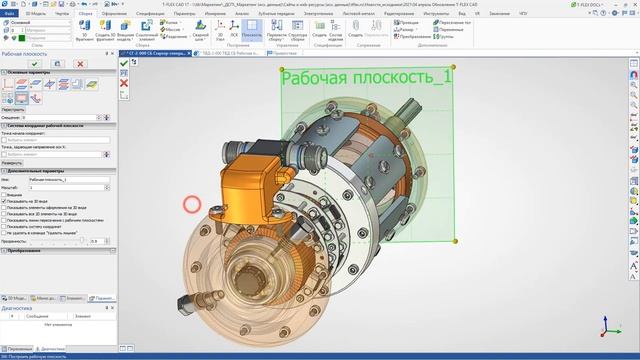The height and width of the screenshot is (360, 640).
Task: Enable Показывать элементы оформления на 3D виде
Action: [x=4, y=208]
